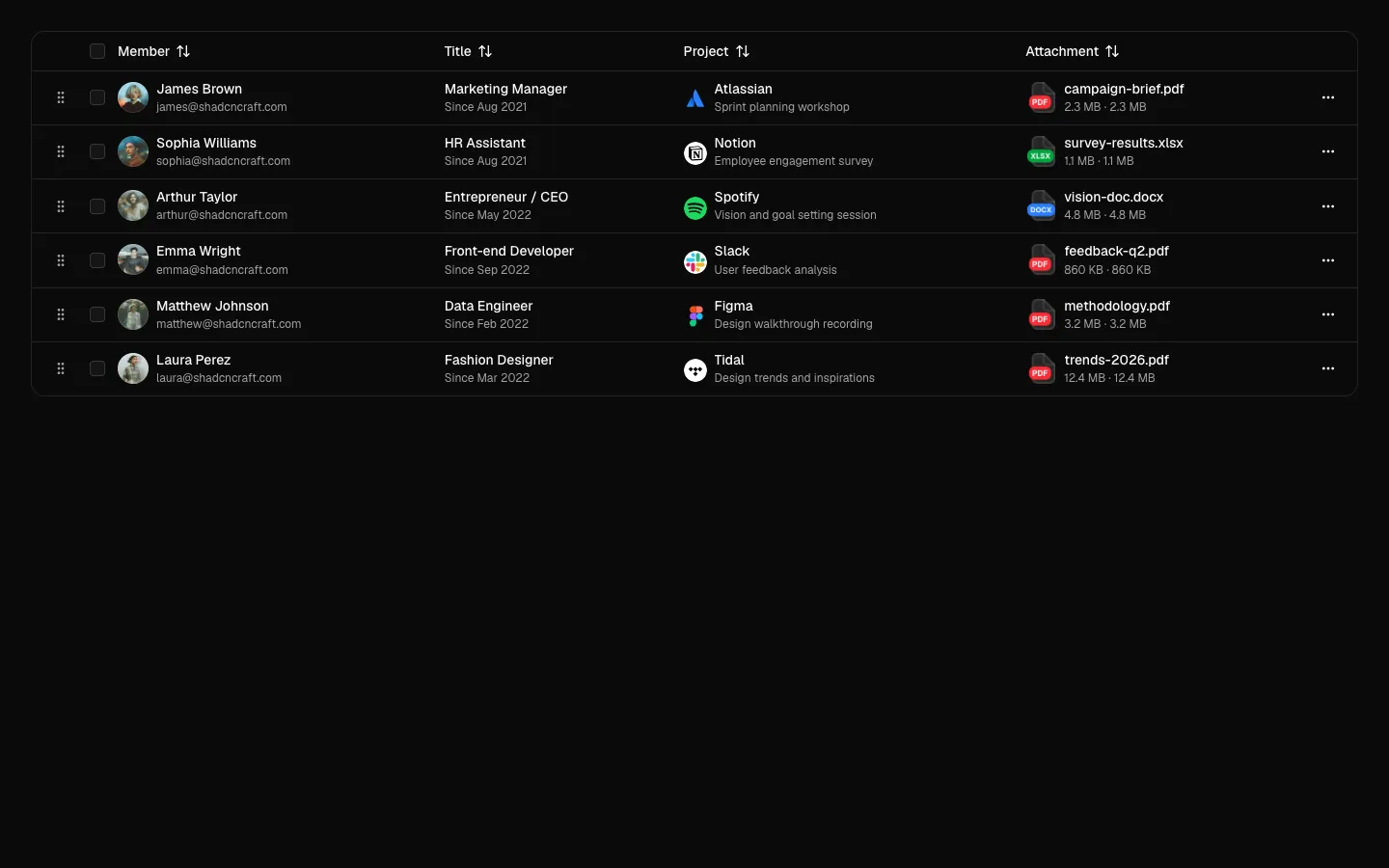The width and height of the screenshot is (1389, 868).
Task: Click the Tidal logo icon
Action: [x=694, y=369]
